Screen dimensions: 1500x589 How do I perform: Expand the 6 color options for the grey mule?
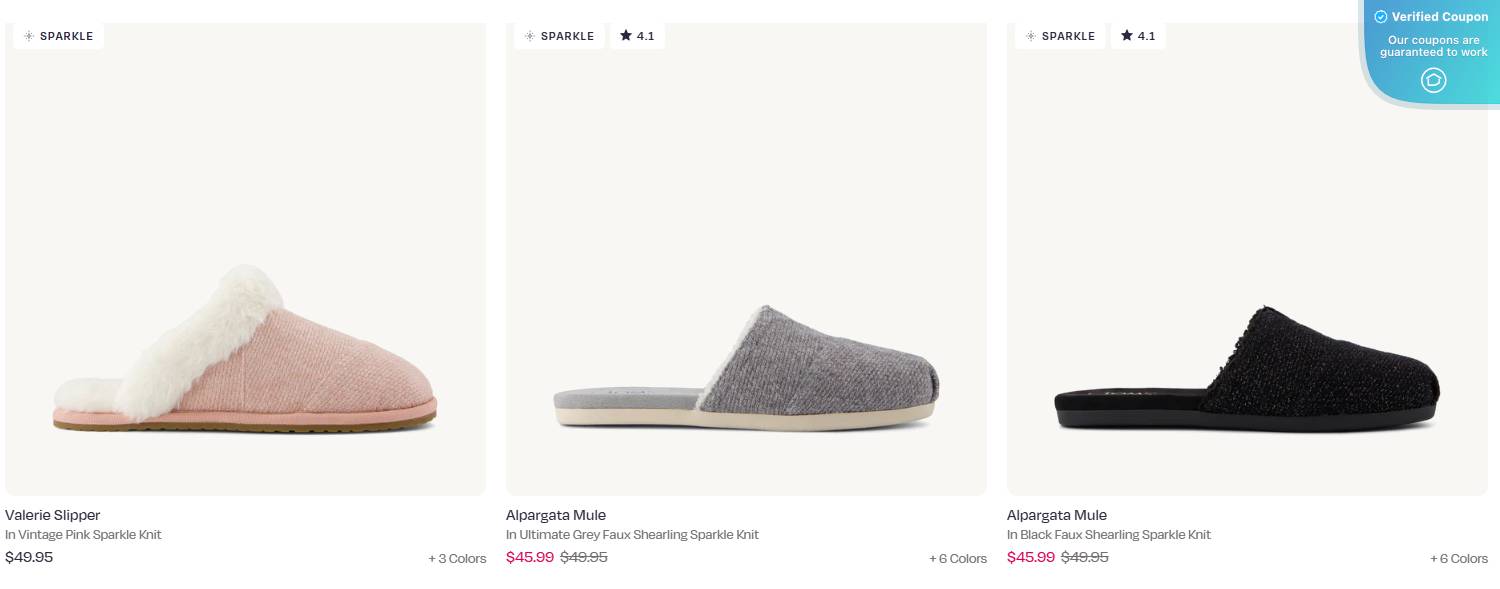[x=958, y=559]
